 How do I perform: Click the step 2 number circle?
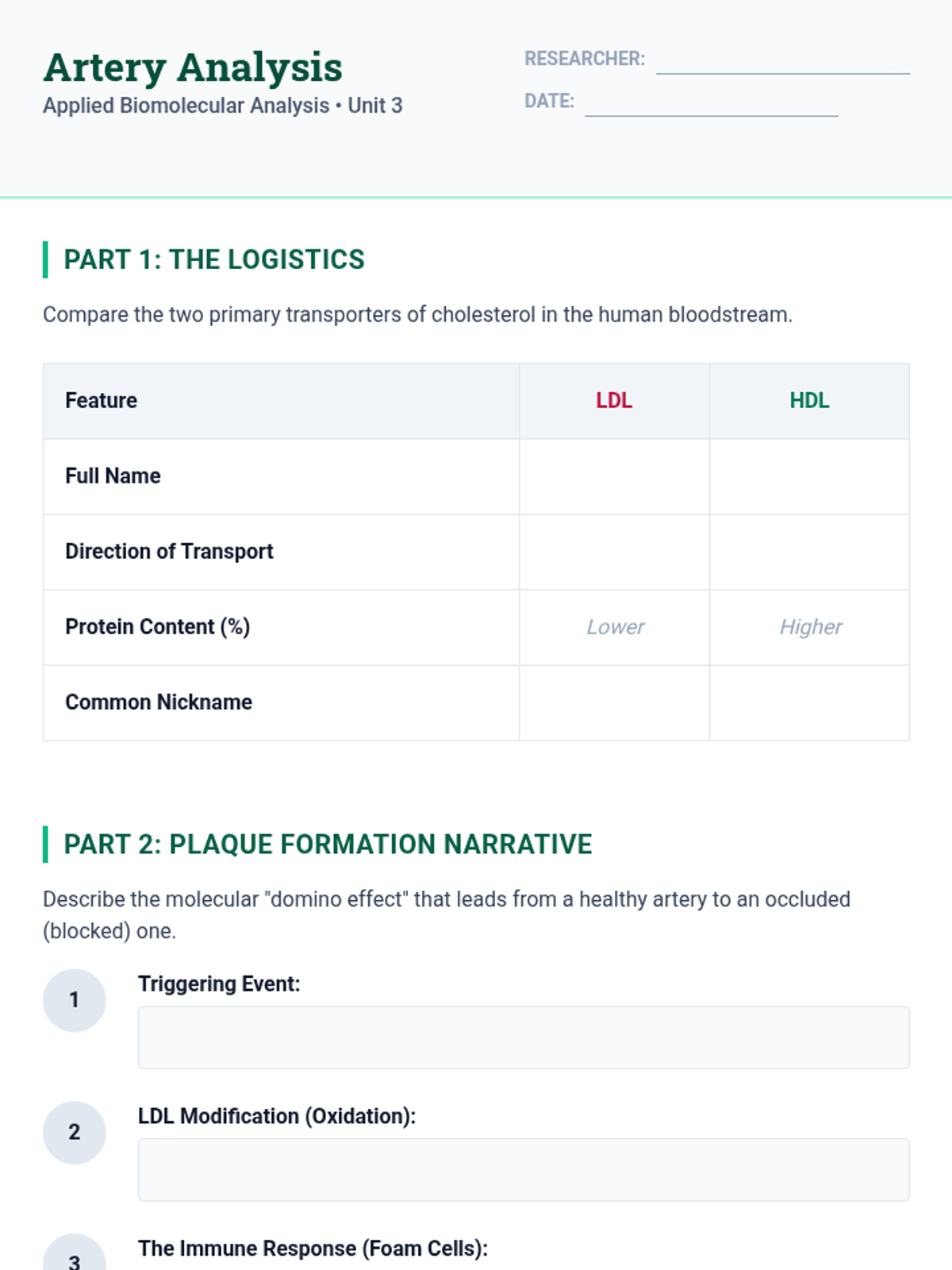click(x=75, y=1133)
